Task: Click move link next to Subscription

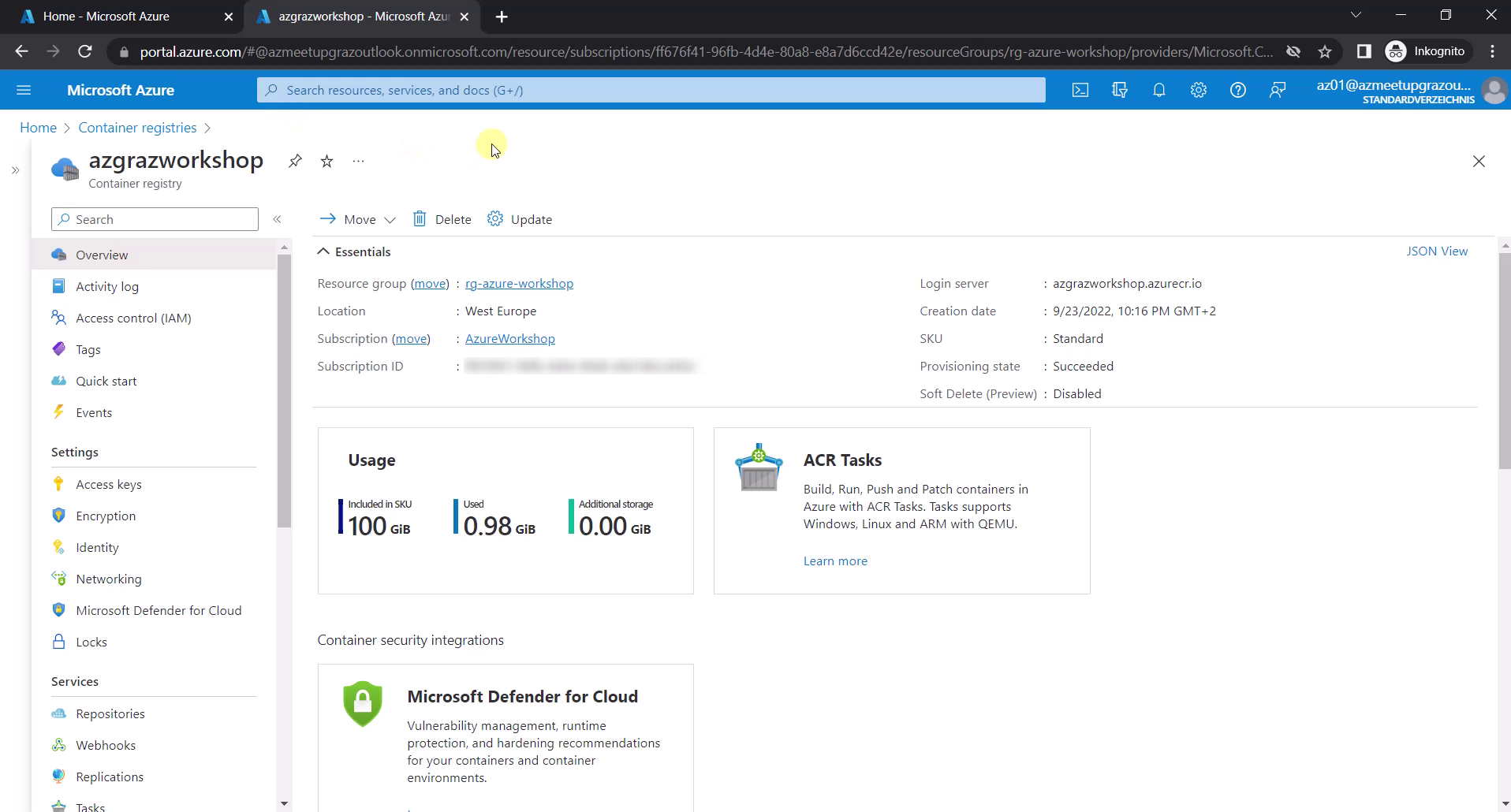Action: click(x=411, y=339)
